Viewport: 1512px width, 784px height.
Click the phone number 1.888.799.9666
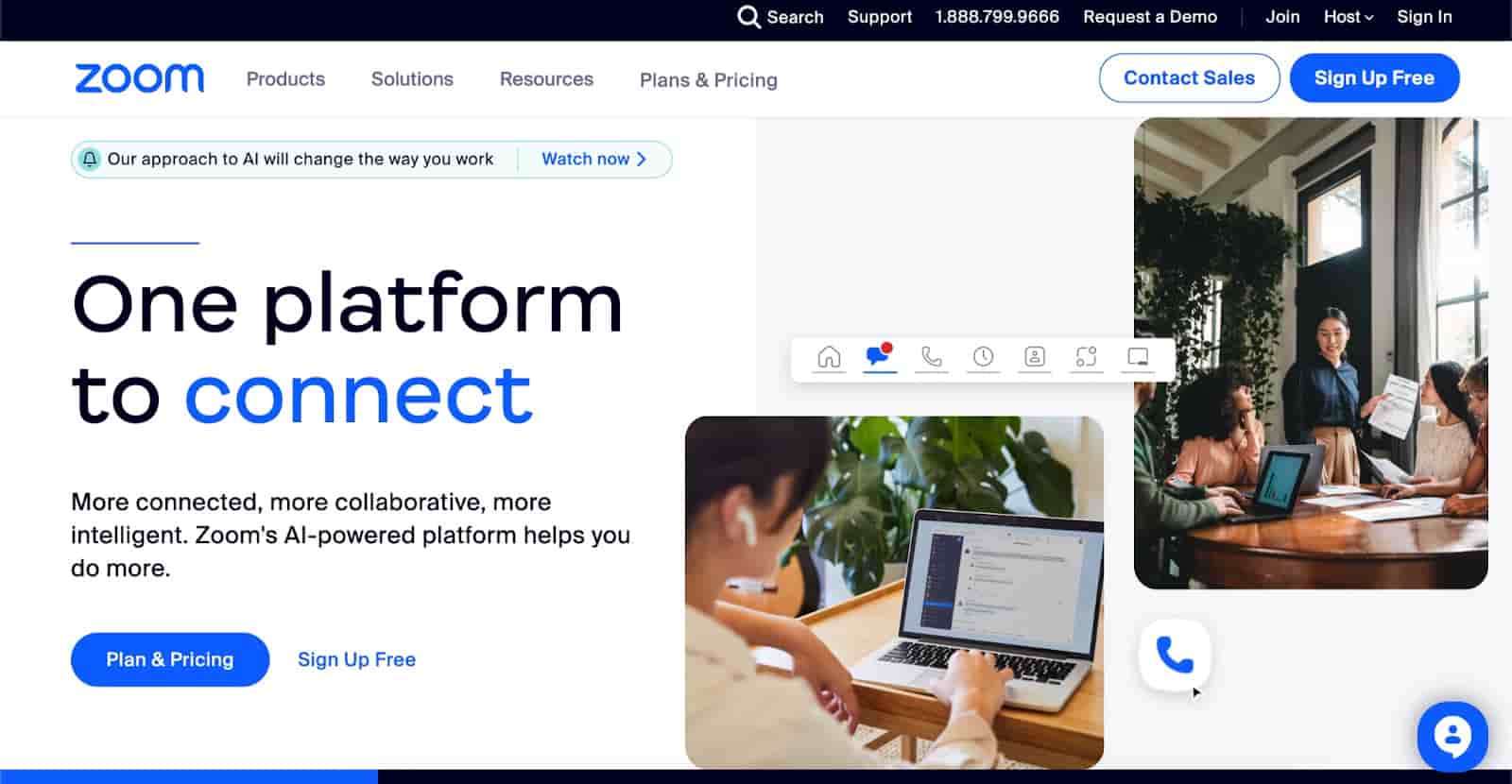[x=997, y=17]
